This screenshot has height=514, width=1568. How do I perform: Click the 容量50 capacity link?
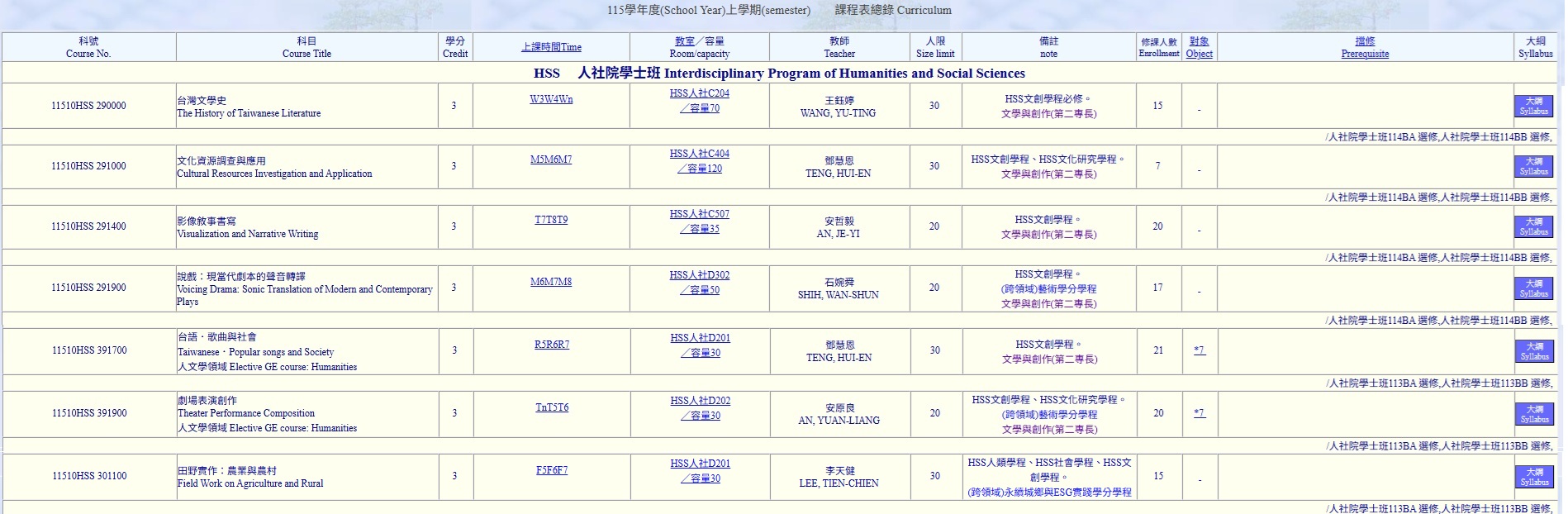click(x=700, y=290)
